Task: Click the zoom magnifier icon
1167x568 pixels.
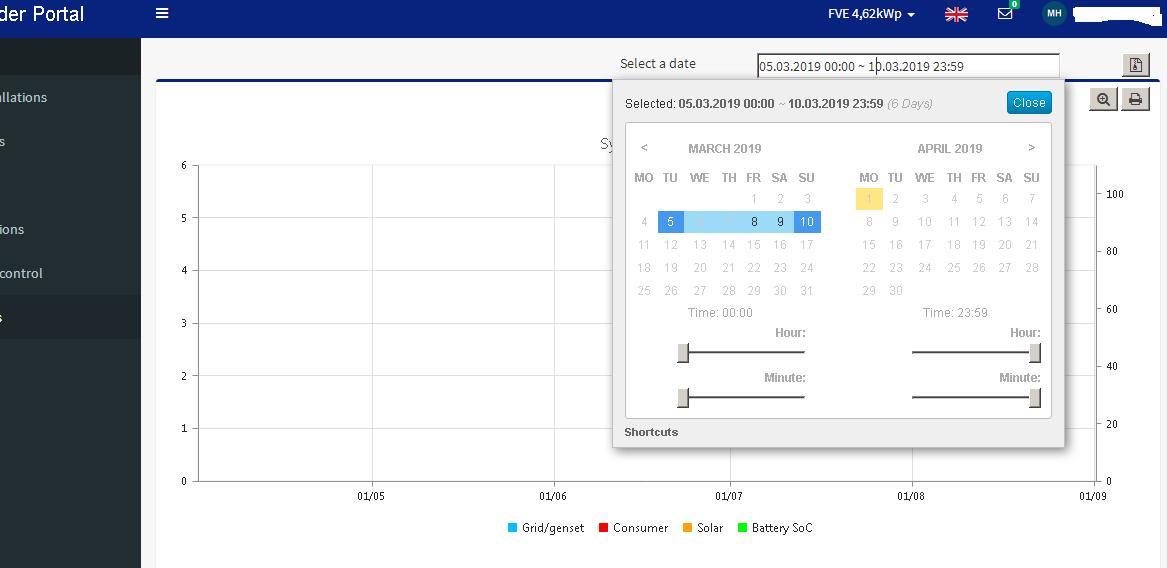Action: [x=1103, y=99]
